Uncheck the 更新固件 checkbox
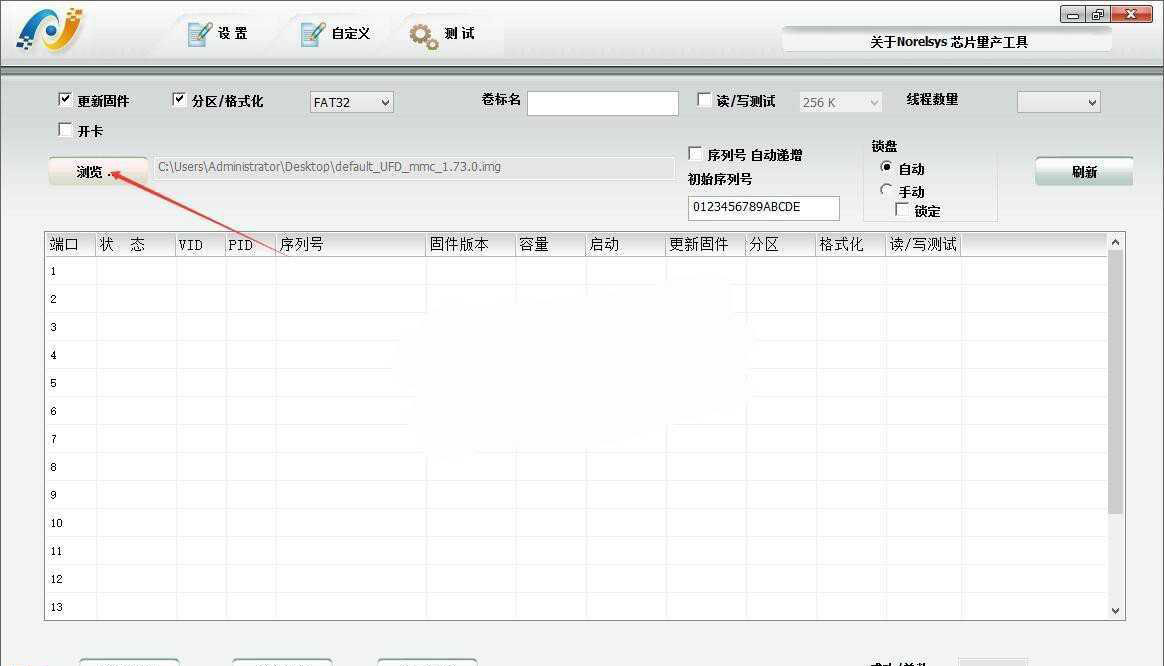 click(66, 100)
